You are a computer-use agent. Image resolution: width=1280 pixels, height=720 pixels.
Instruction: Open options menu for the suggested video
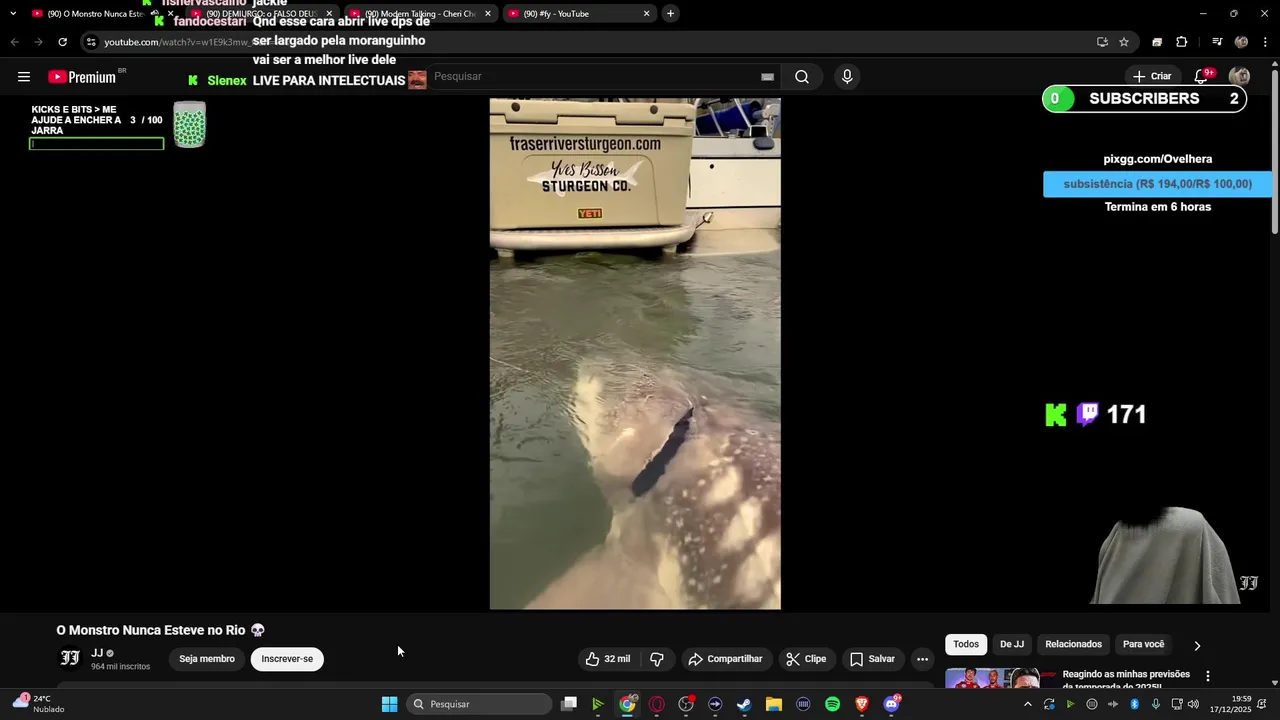coord(1207,676)
